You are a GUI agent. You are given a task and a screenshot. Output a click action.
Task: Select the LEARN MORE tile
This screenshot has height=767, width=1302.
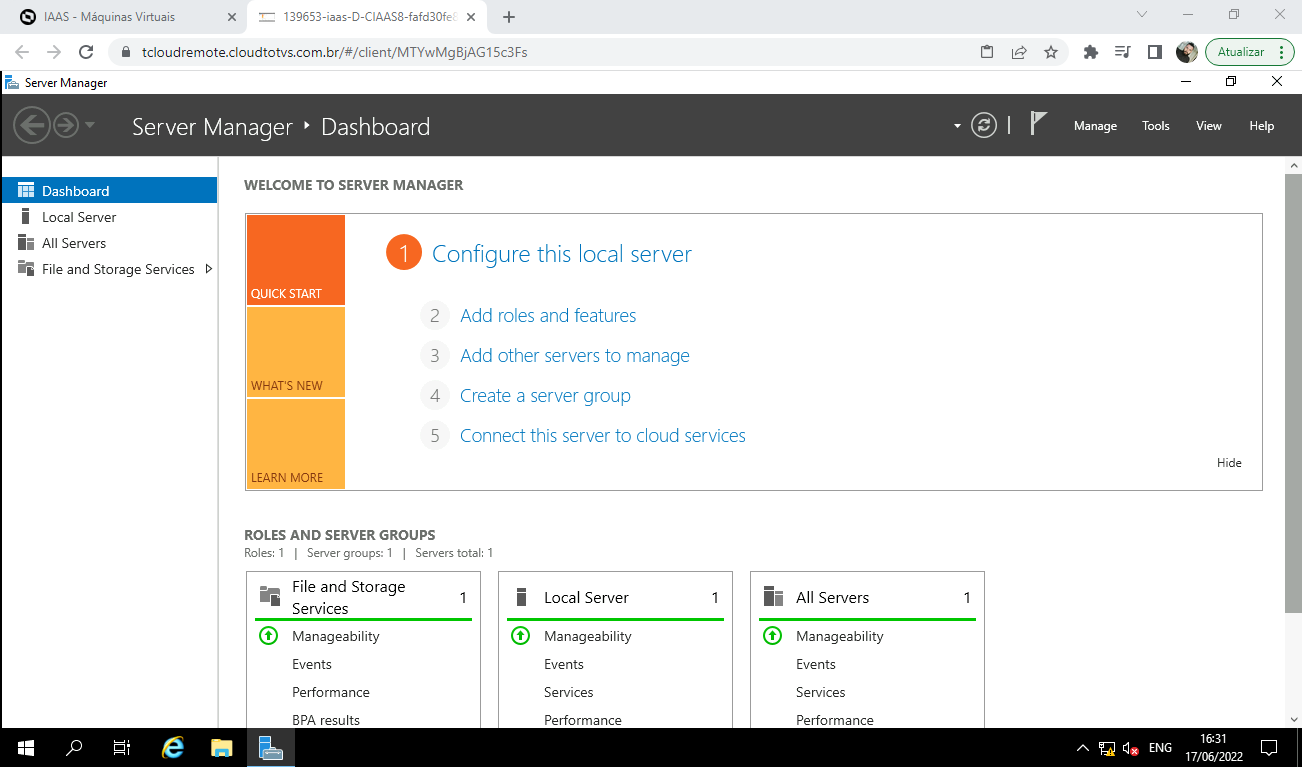(x=295, y=444)
